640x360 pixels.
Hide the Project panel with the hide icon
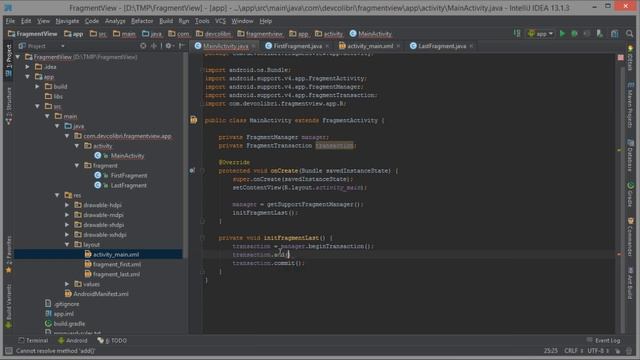point(181,46)
